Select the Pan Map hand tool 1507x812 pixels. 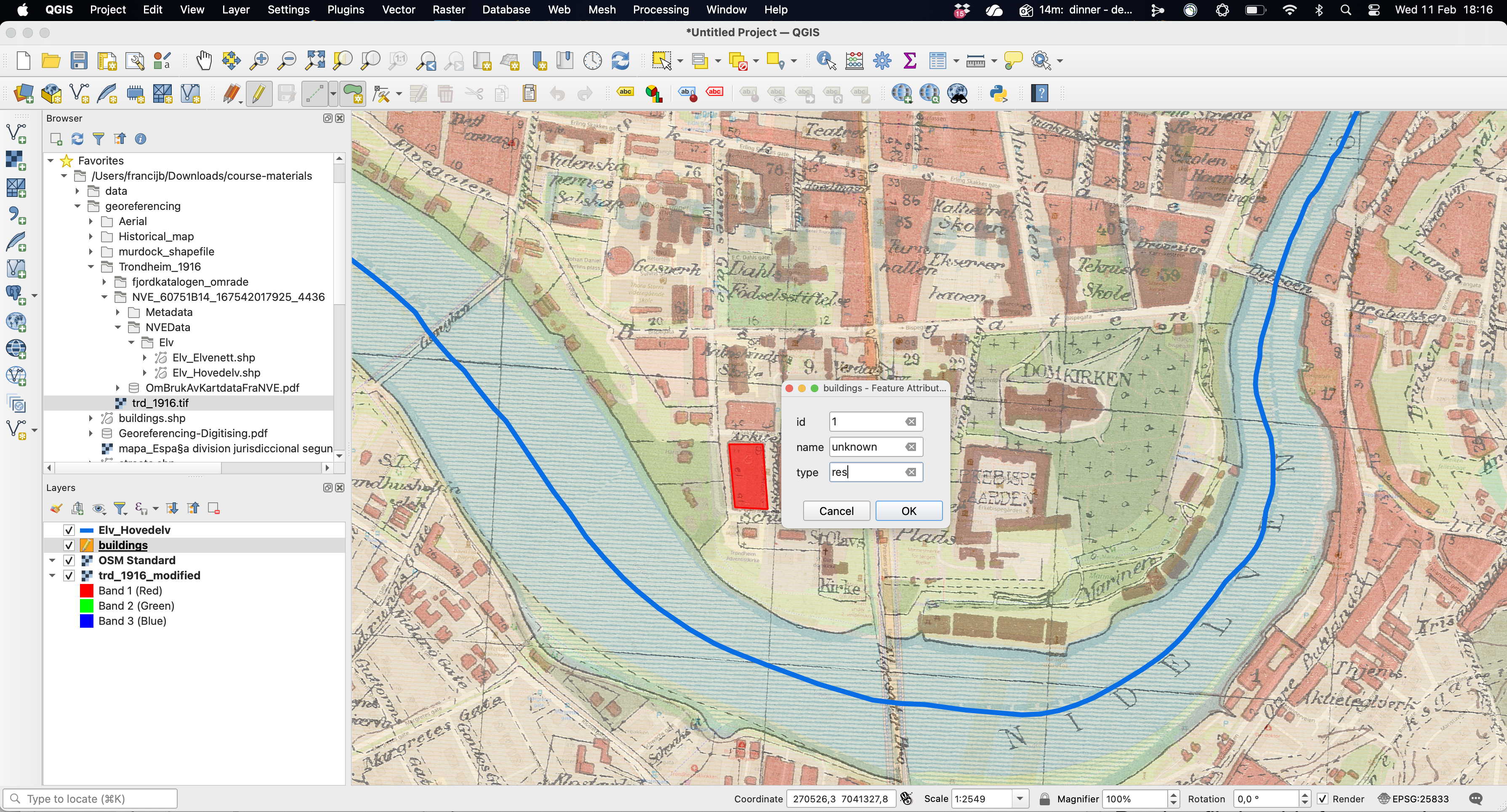pyautogui.click(x=204, y=61)
